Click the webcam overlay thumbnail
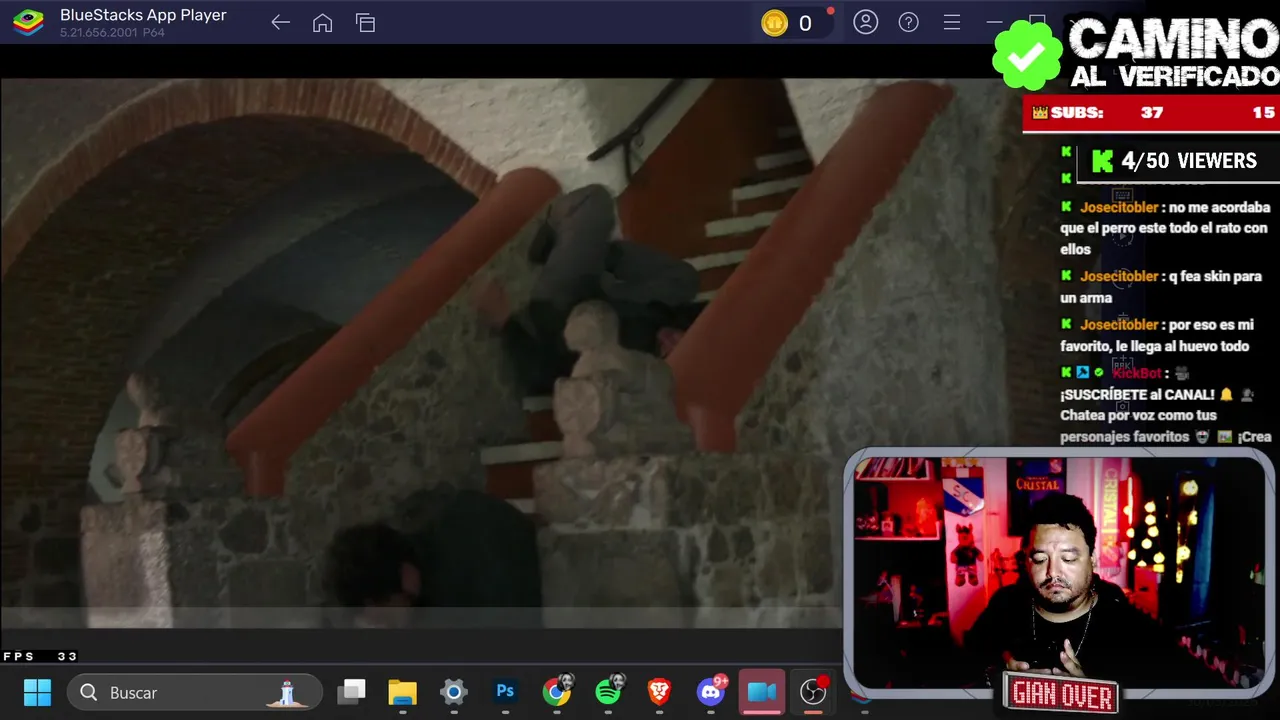Screen dimensions: 1280x720 click(x=1059, y=572)
